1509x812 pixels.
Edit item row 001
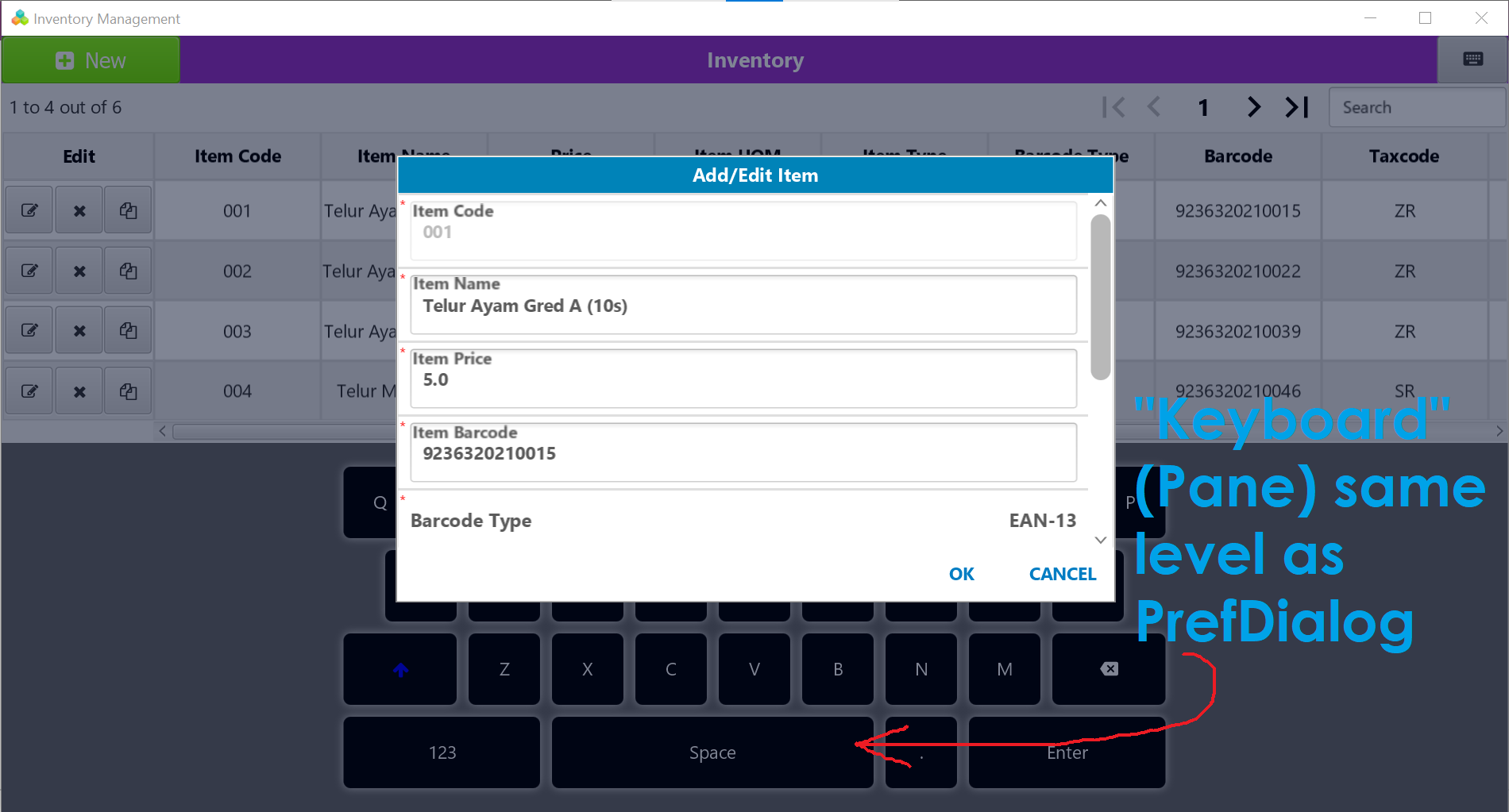point(29,210)
